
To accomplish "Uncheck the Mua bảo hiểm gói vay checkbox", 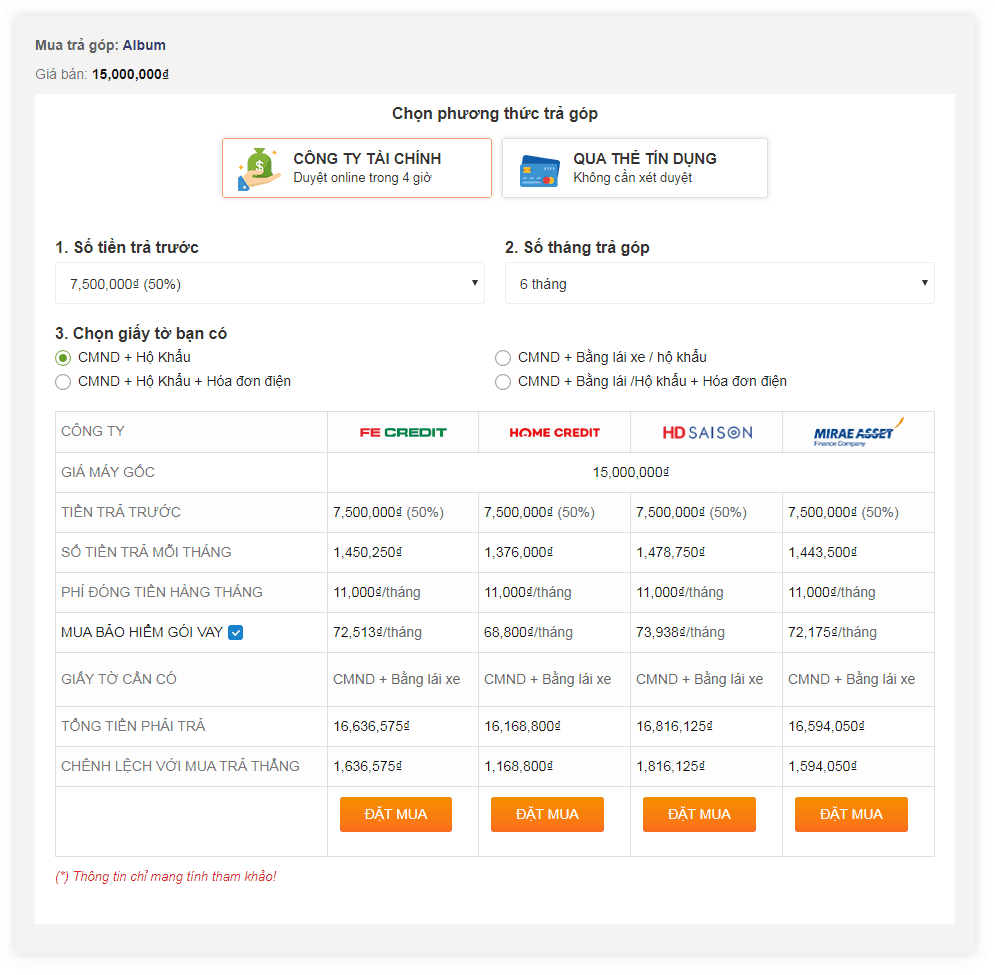I will 235,632.
